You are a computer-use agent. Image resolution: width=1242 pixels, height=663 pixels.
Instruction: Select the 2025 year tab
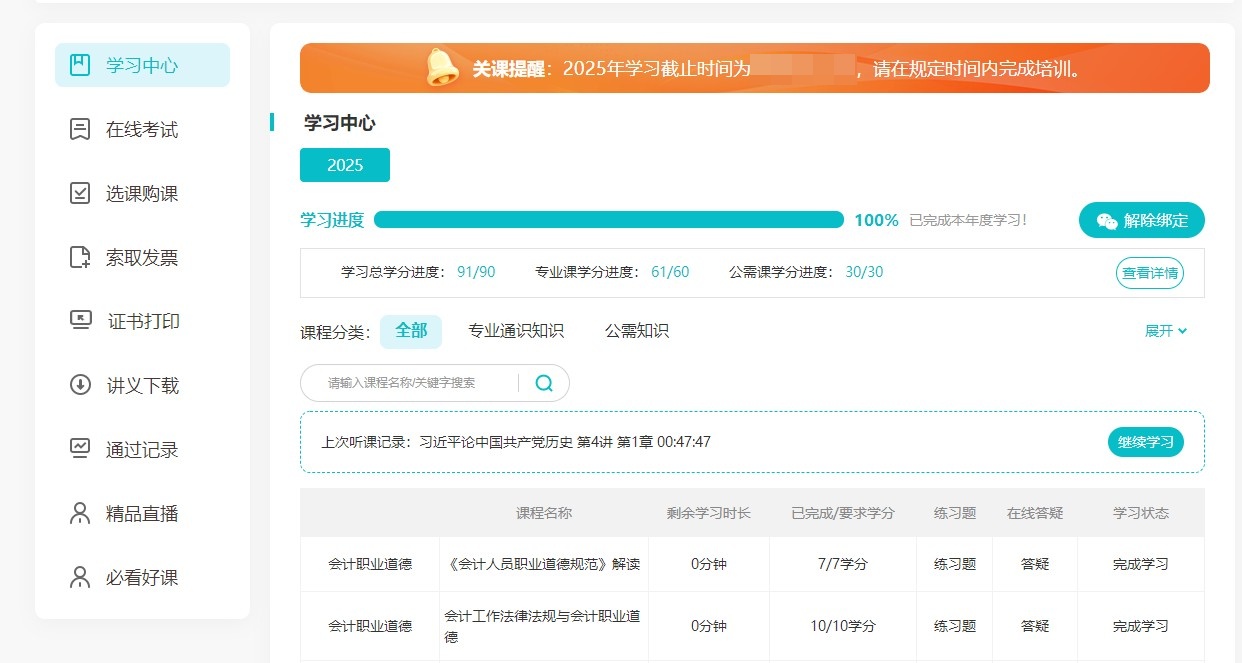pyautogui.click(x=344, y=164)
